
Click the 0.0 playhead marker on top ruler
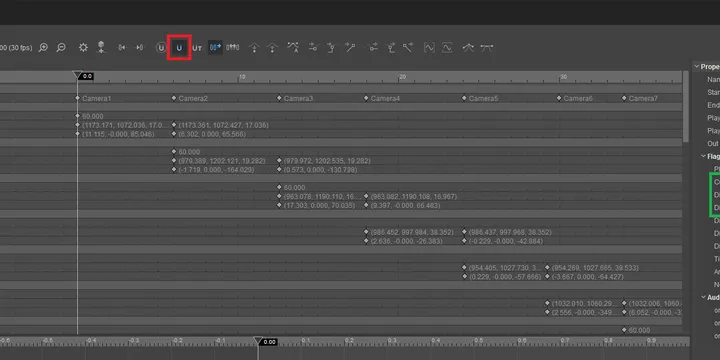pos(83,76)
